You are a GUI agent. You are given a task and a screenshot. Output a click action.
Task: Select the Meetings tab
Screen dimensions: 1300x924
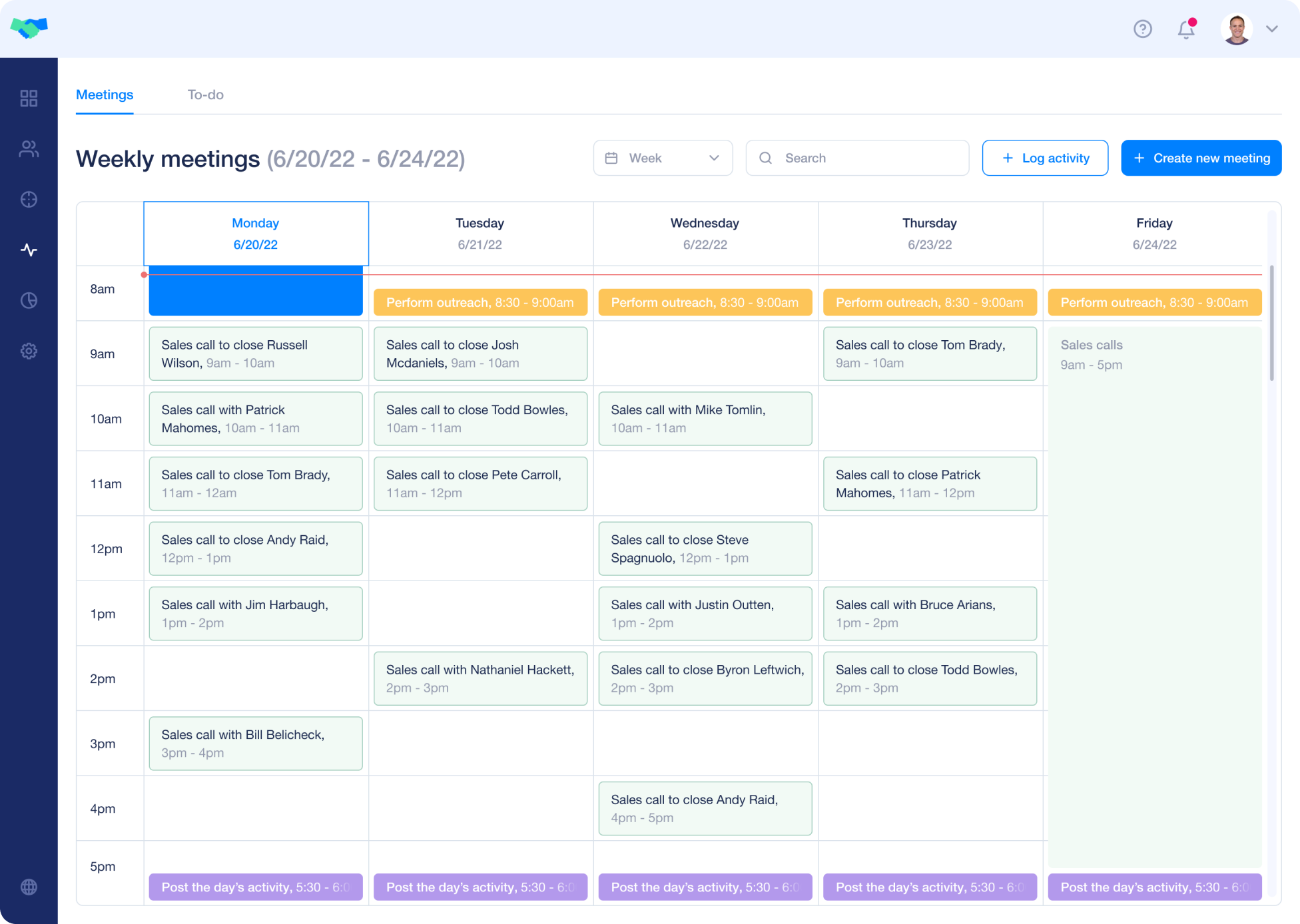point(105,95)
